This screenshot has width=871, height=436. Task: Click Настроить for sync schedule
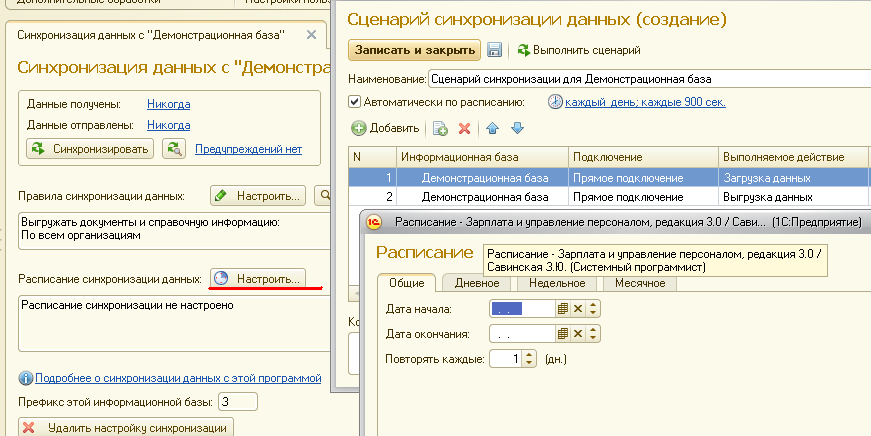tap(258, 279)
